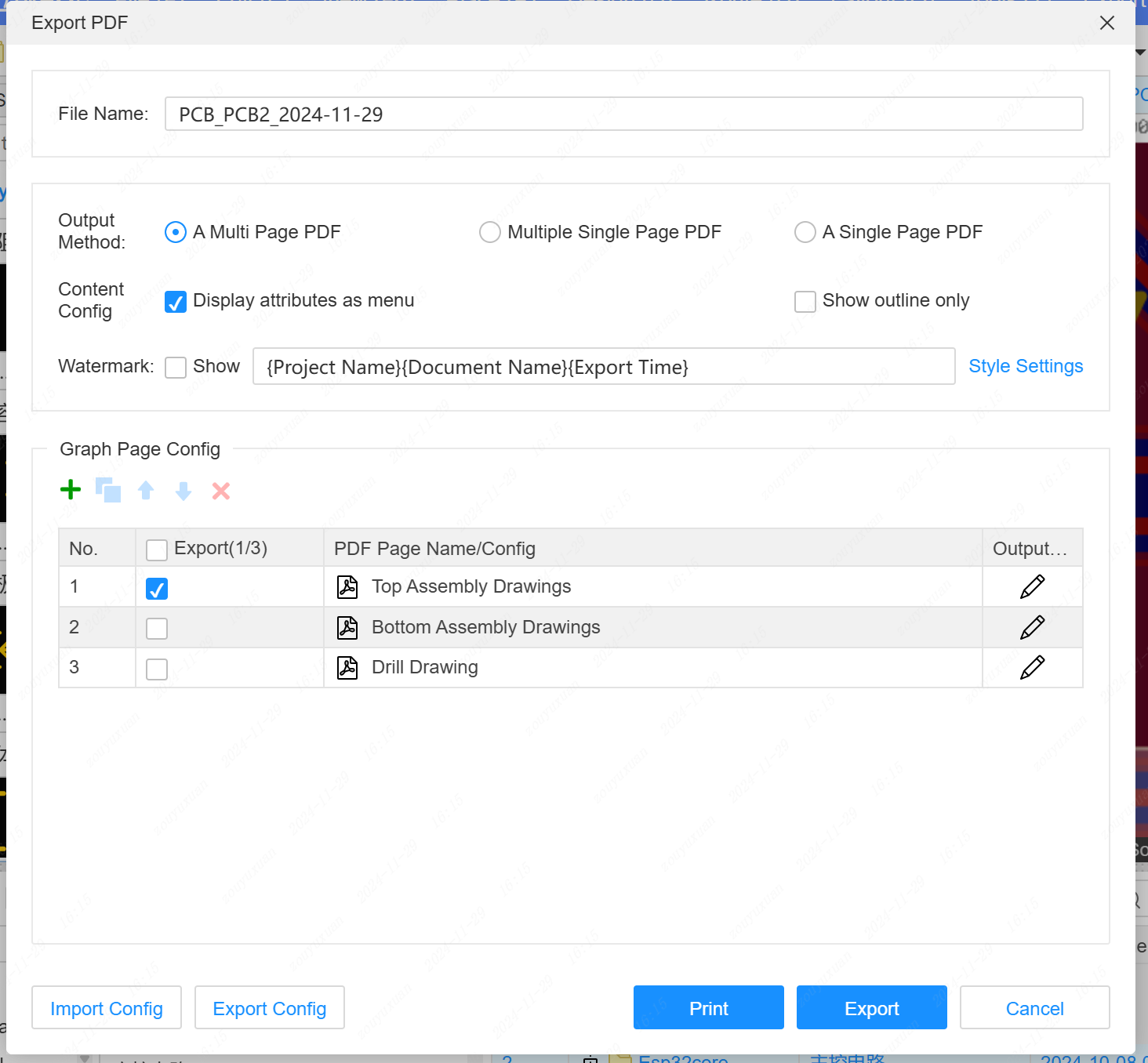1148x1063 pixels.
Task: Click the red X delete page icon
Action: click(221, 491)
